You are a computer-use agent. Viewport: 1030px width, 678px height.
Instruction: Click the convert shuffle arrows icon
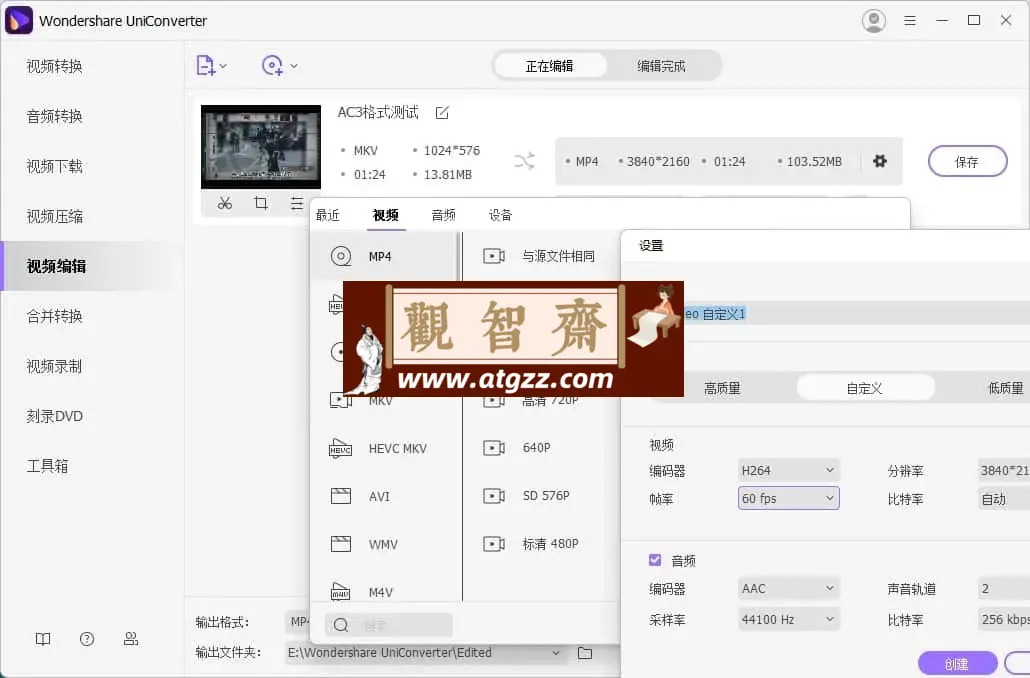point(524,161)
